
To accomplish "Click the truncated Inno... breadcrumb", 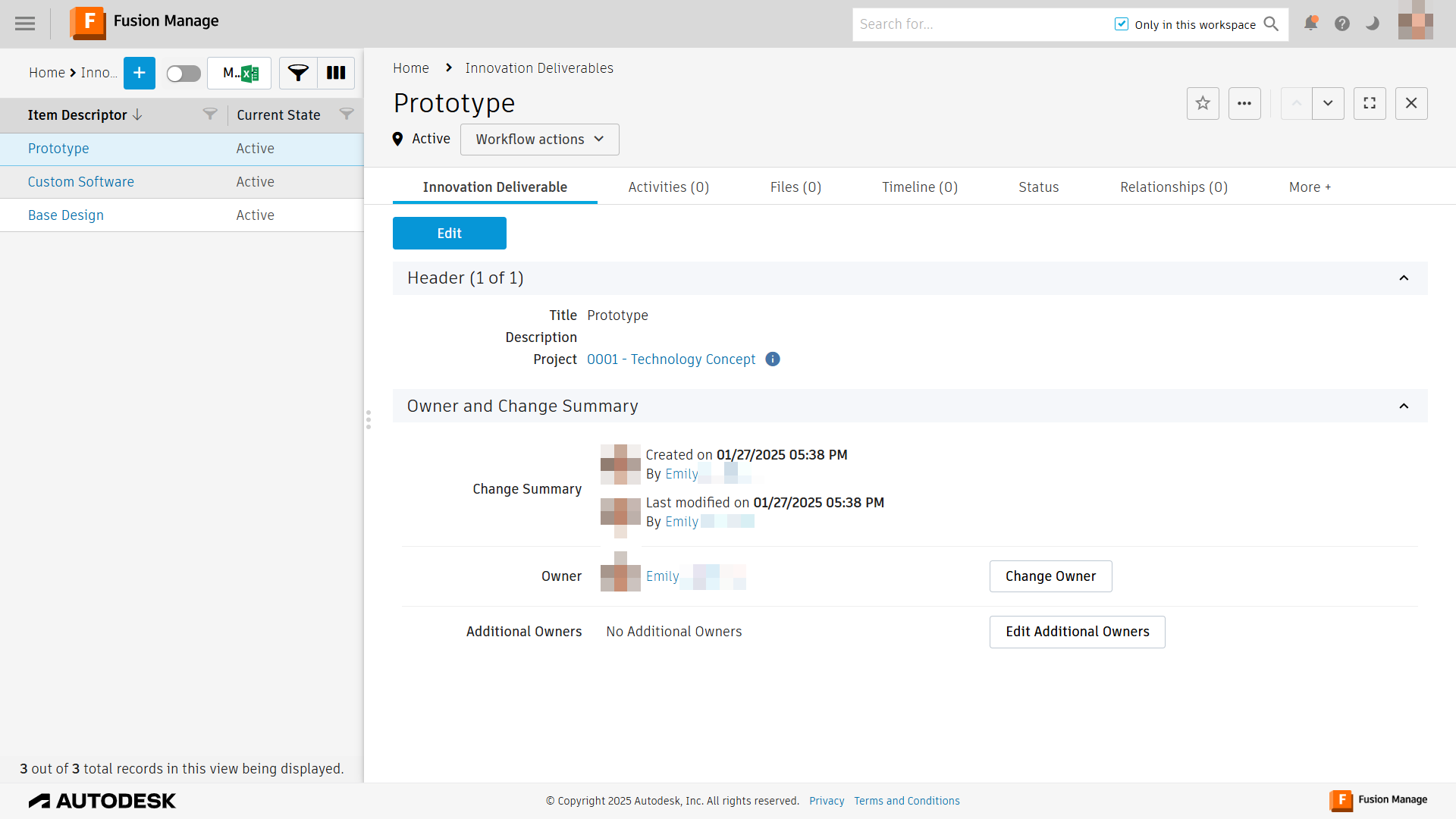I will (99, 73).
